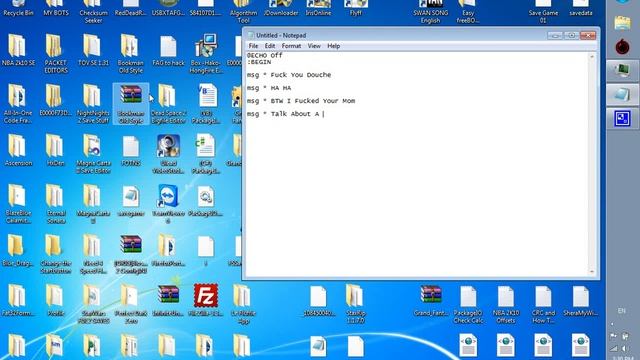Click the EN language indicator
640x360 pixels.
pyautogui.click(x=621, y=311)
